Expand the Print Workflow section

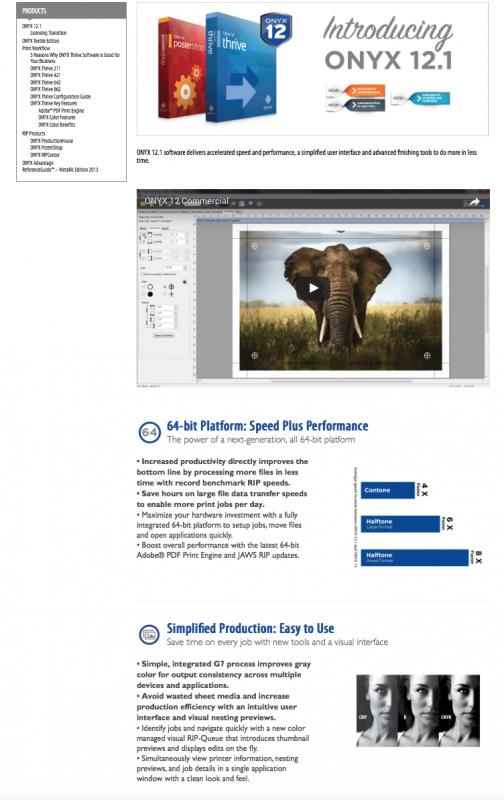click(36, 48)
